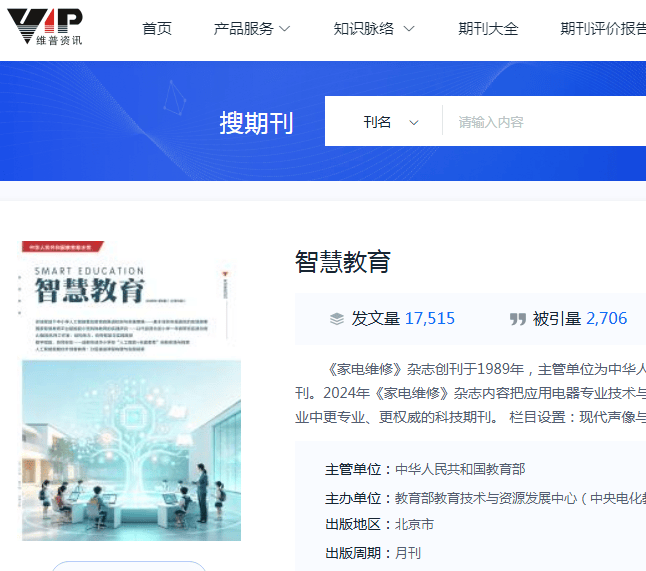Expand the 产品服务 chevron arrow
This screenshot has width=646, height=571.
tap(285, 29)
